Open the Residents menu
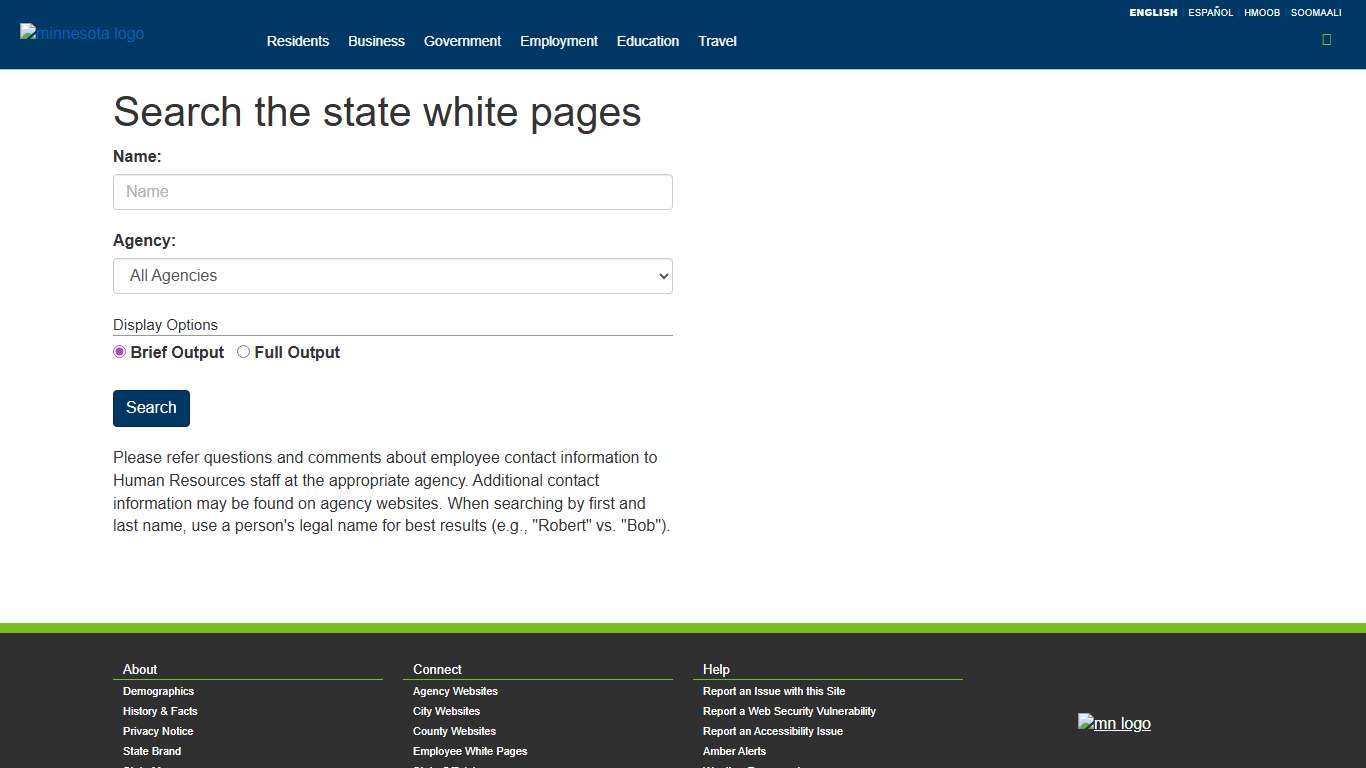The image size is (1366, 768). pos(297,41)
